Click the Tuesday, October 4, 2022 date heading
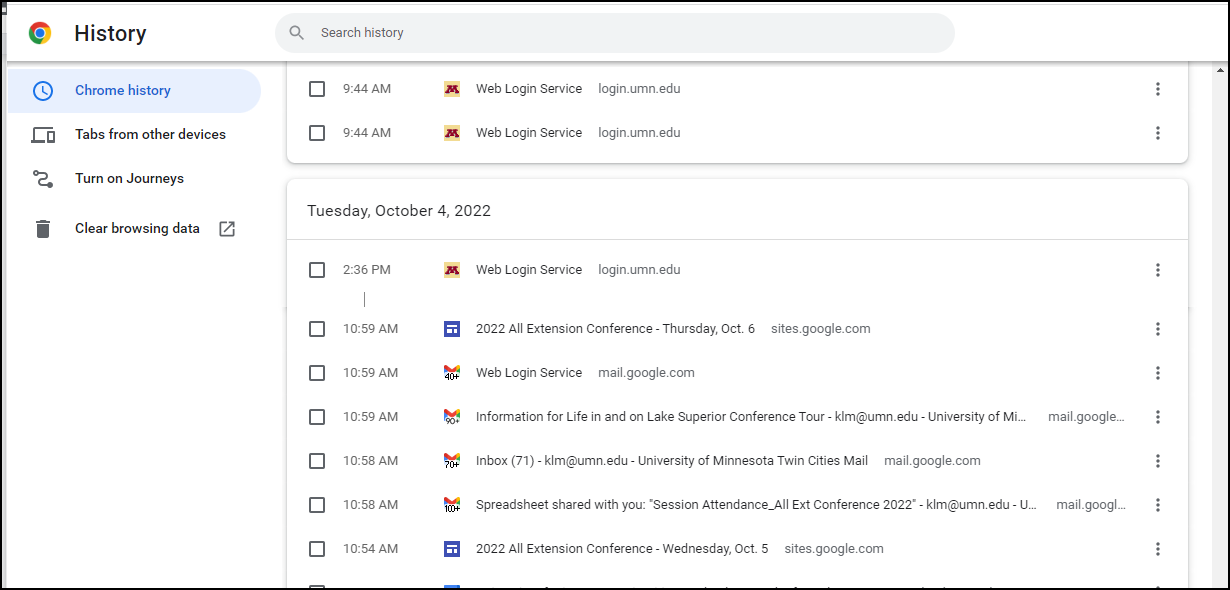 (399, 211)
